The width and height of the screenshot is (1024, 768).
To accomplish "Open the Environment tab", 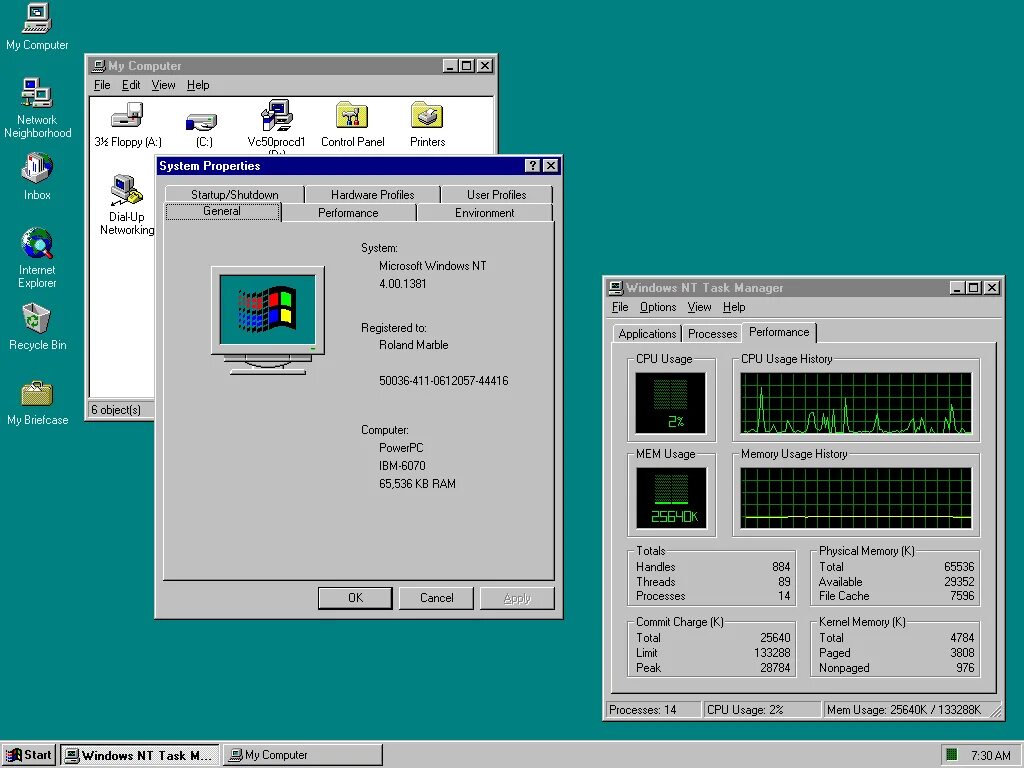I will click(x=485, y=213).
